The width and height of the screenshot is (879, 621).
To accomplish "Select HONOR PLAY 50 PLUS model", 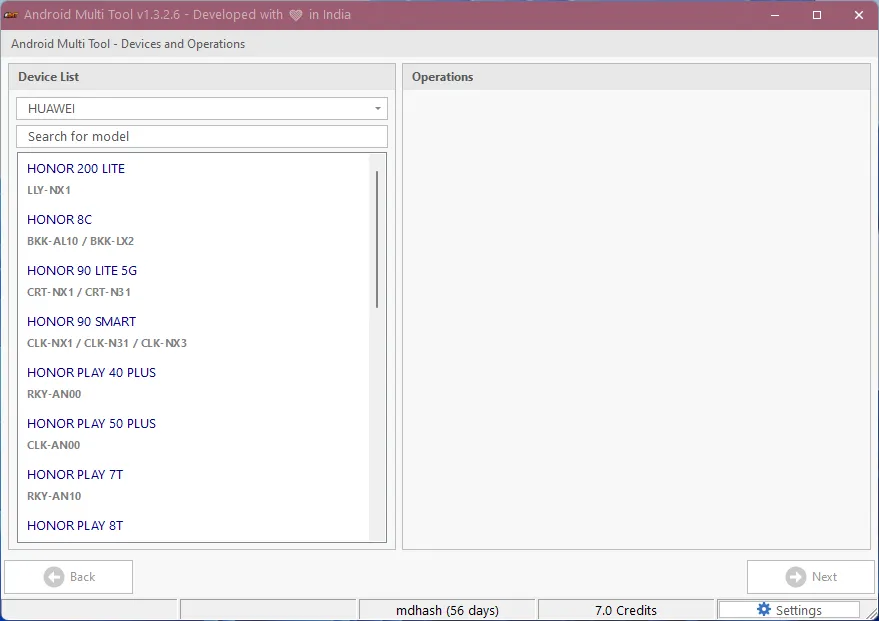I will coord(91,424).
